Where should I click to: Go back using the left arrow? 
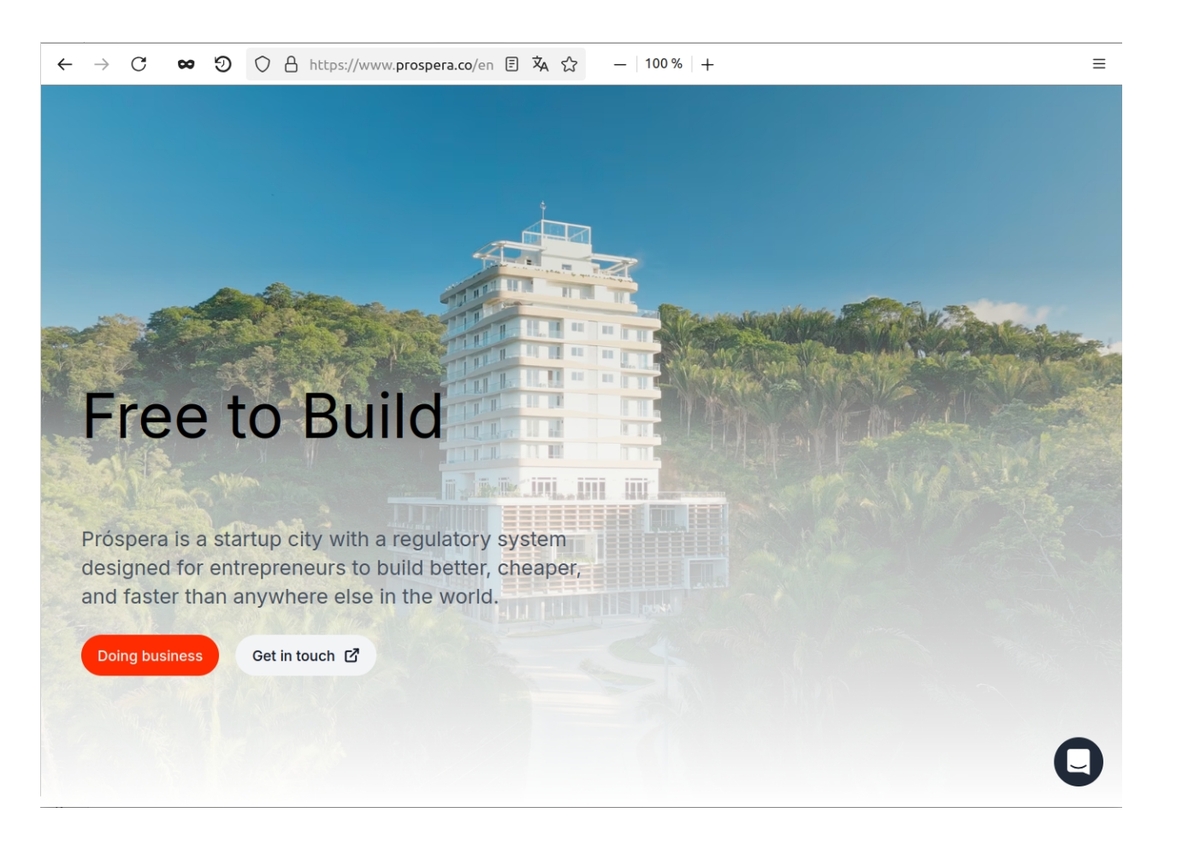click(65, 64)
